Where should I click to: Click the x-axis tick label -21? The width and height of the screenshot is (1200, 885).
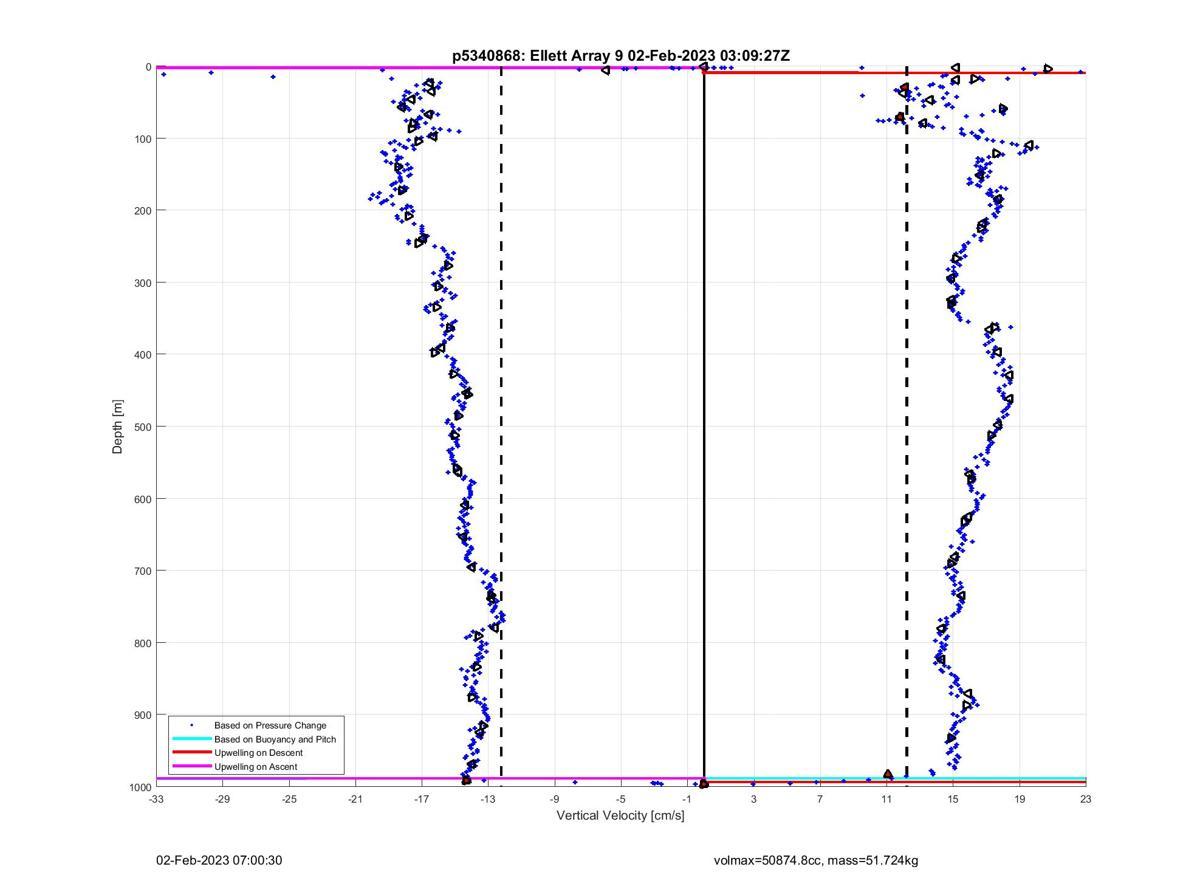[x=355, y=799]
